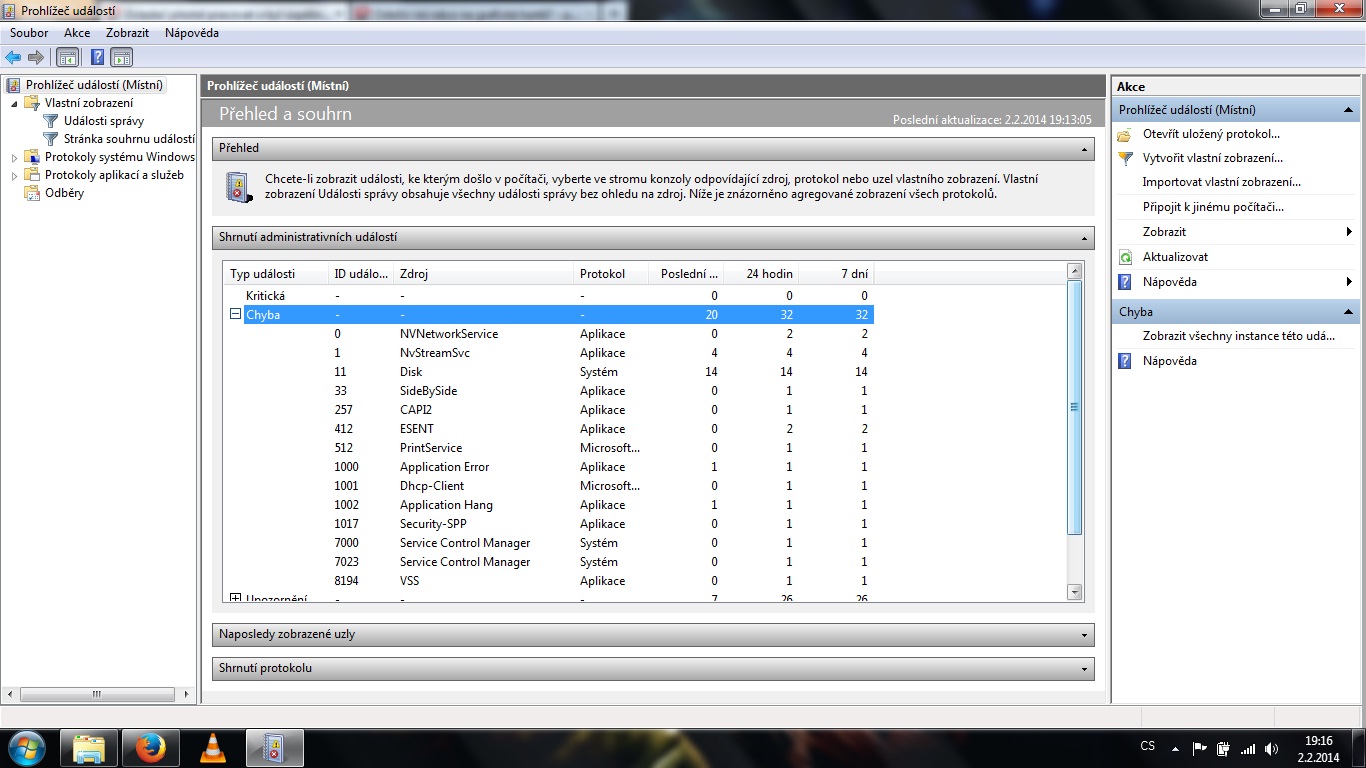The image size is (1366, 768).
Task: Click Nápověda under the Chyba actions group
Action: 1169,361
